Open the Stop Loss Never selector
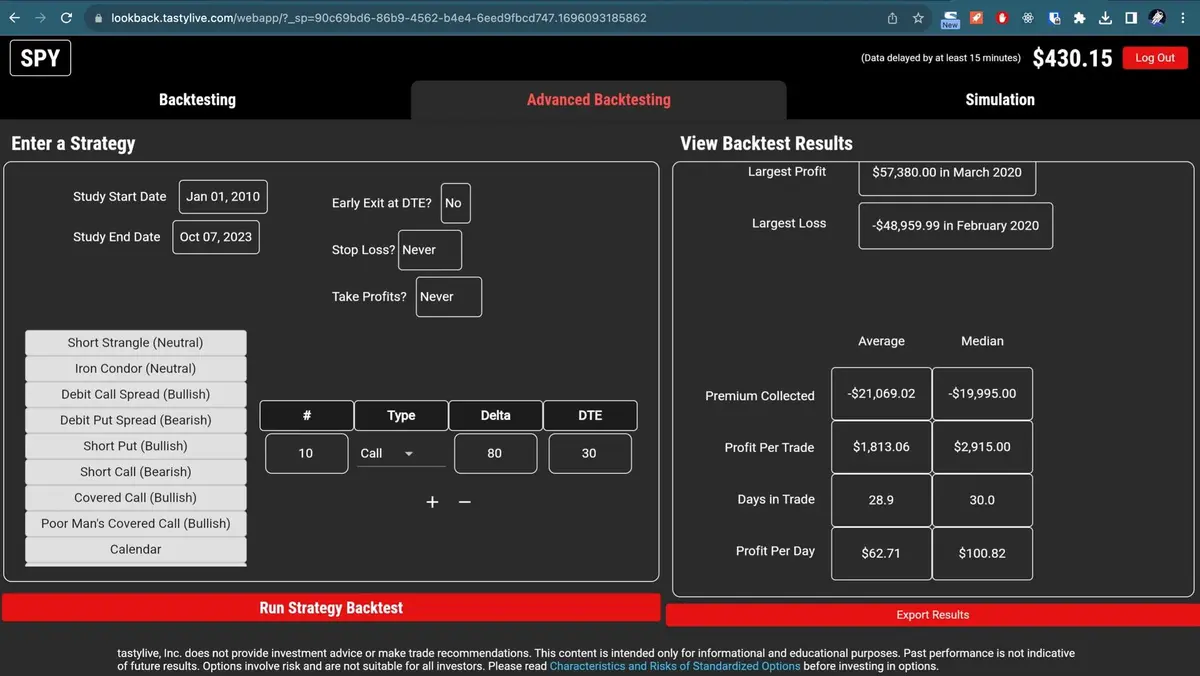The width and height of the screenshot is (1200, 676). tap(430, 250)
